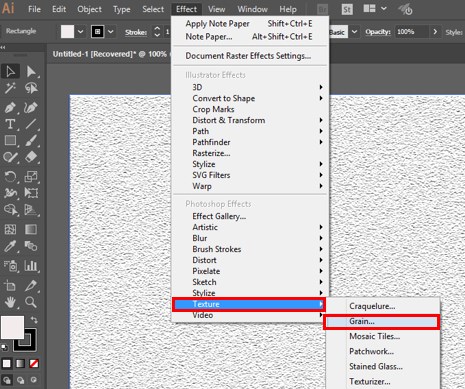Select the Zoom tool magnifier
This screenshot has width=465, height=389.
point(31,302)
